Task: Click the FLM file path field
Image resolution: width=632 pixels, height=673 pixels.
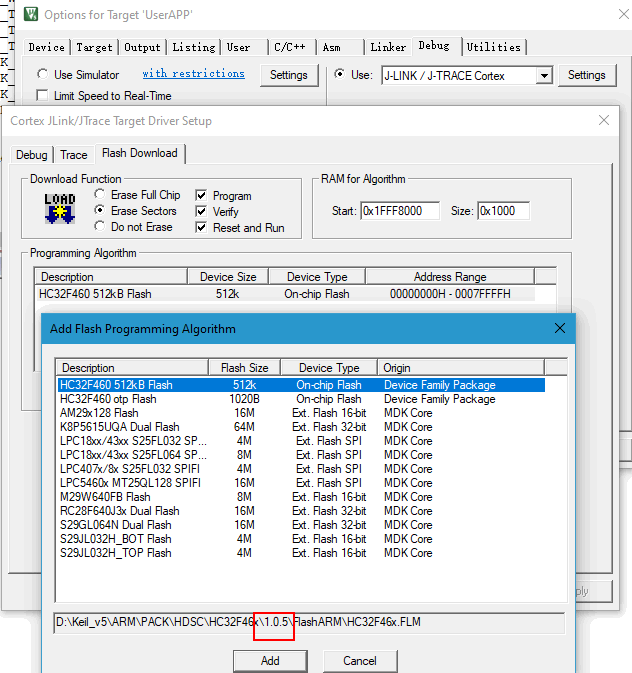Action: point(309,622)
